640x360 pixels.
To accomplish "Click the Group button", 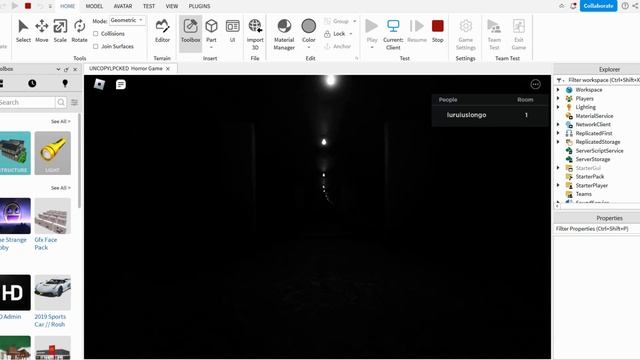I will (x=340, y=21).
